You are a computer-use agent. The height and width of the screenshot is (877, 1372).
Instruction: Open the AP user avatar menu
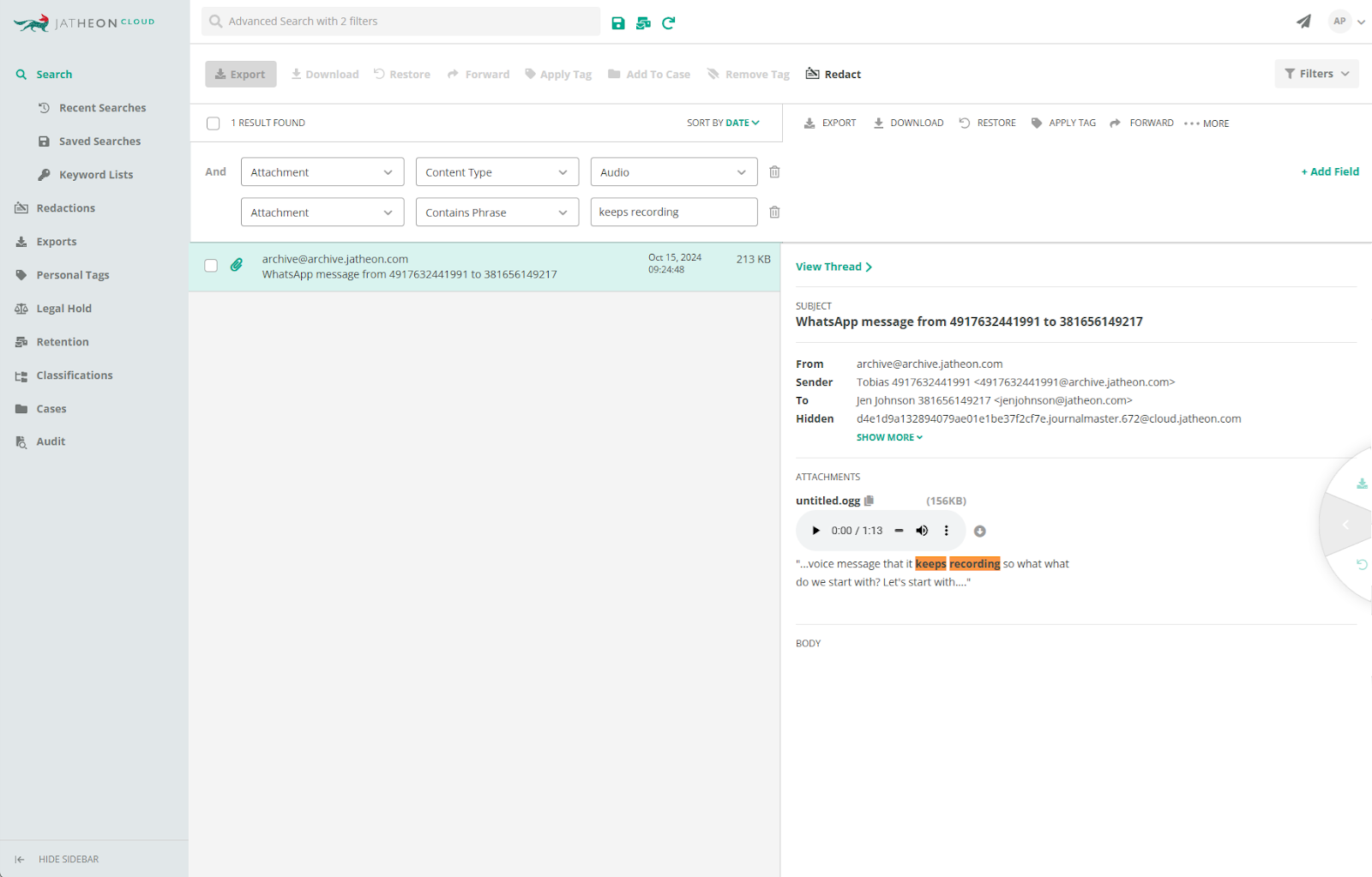coord(1346,21)
